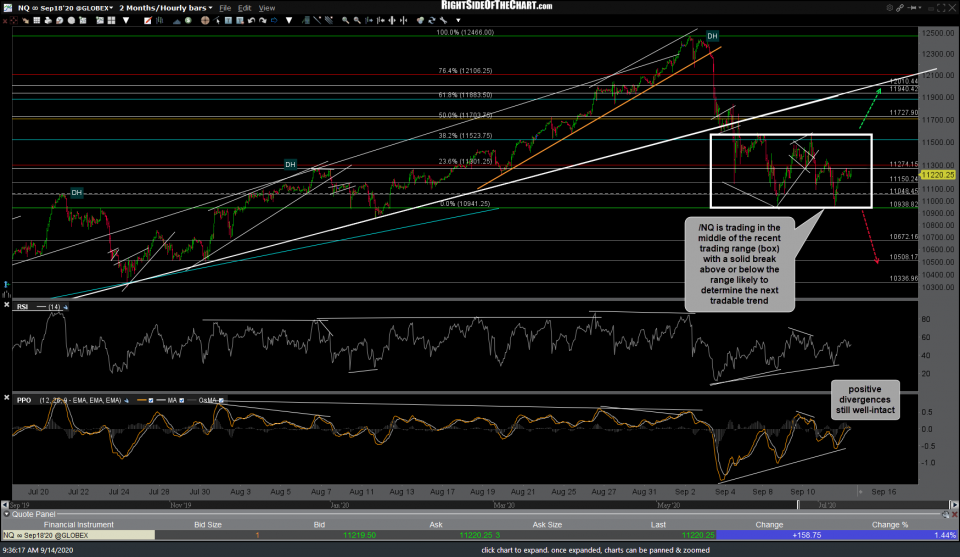
Task: Click the Quote Panel settings icon at right
Action: click(x=945, y=515)
